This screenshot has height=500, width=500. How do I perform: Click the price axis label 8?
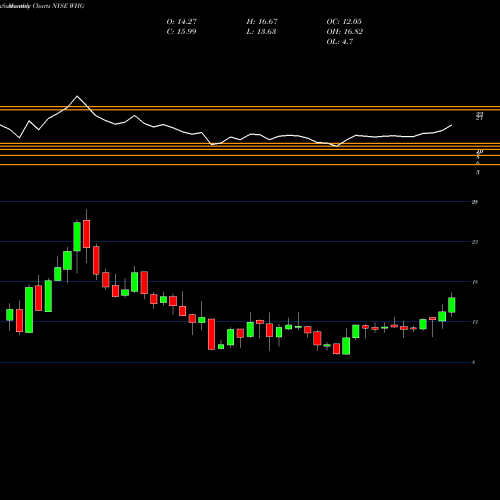pos(474,362)
